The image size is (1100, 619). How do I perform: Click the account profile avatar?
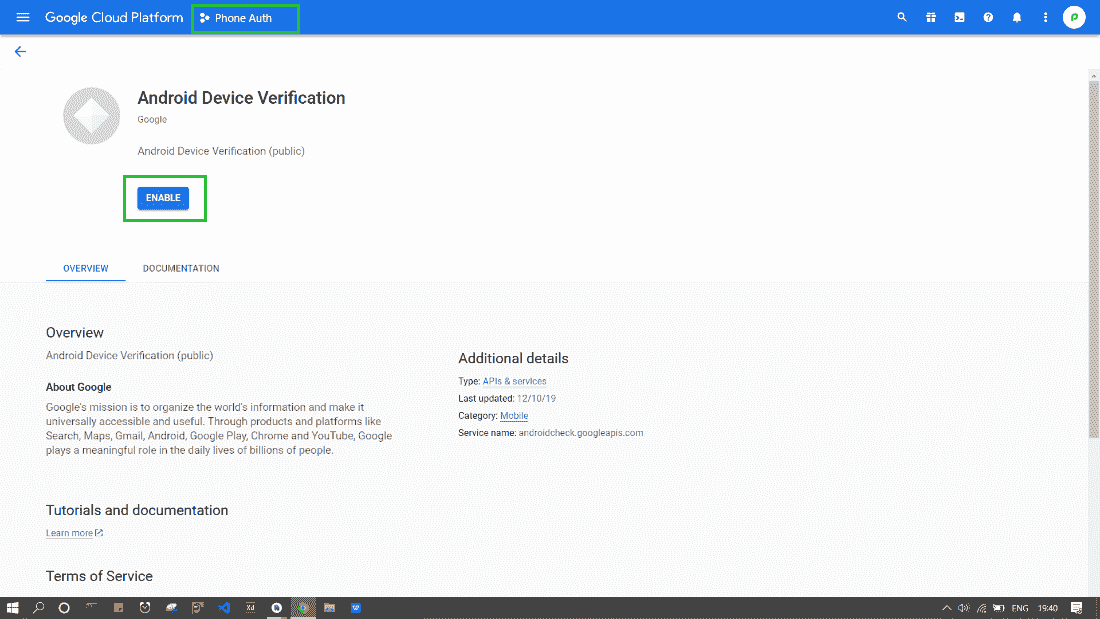[x=1074, y=18]
